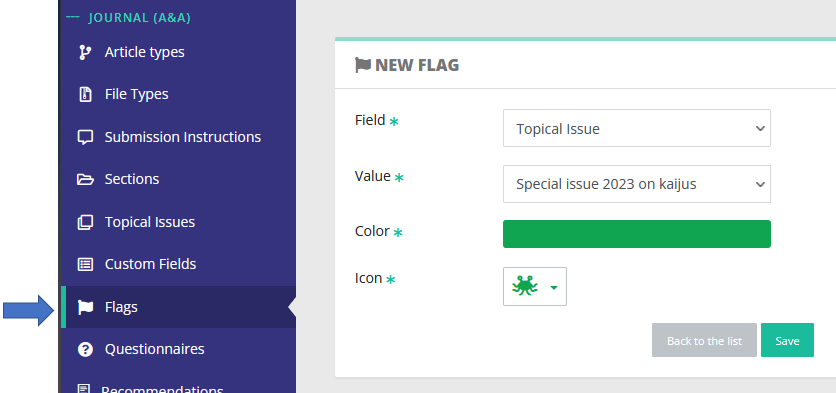Click the JOURNAL (A&A) section header

[139, 18]
